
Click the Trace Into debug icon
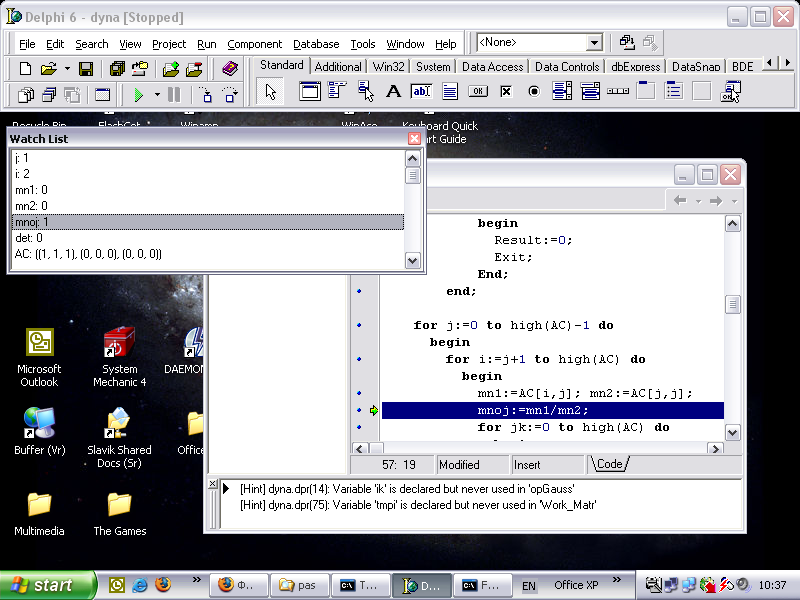point(207,95)
